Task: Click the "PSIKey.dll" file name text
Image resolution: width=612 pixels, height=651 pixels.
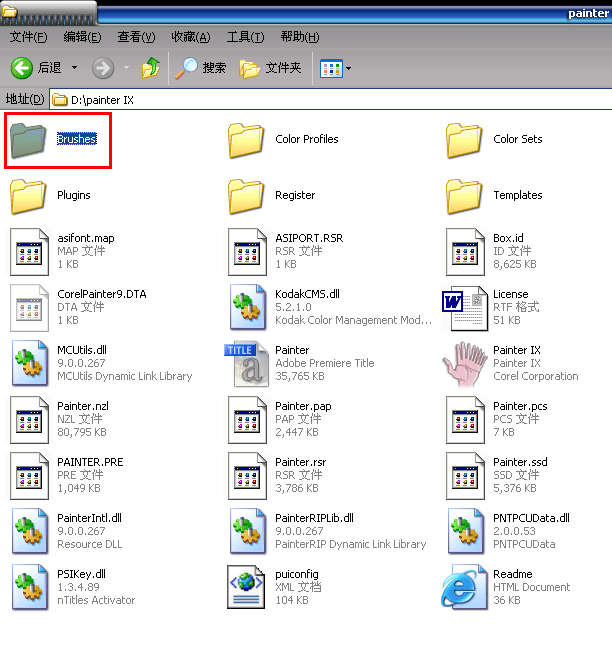Action: [x=81, y=574]
